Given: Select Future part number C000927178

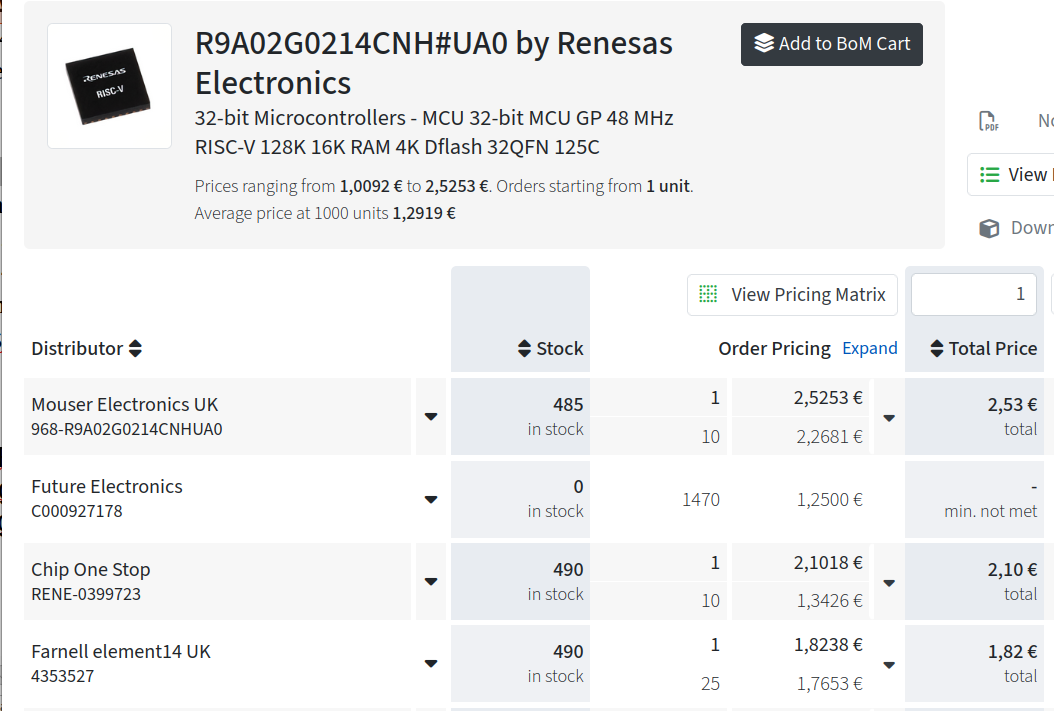Looking at the screenshot, I should (77, 511).
